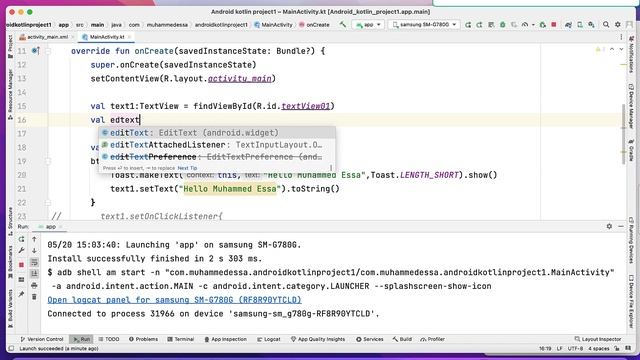
Task: Click the Pin Tab icon in Run panel
Action: coord(22,294)
